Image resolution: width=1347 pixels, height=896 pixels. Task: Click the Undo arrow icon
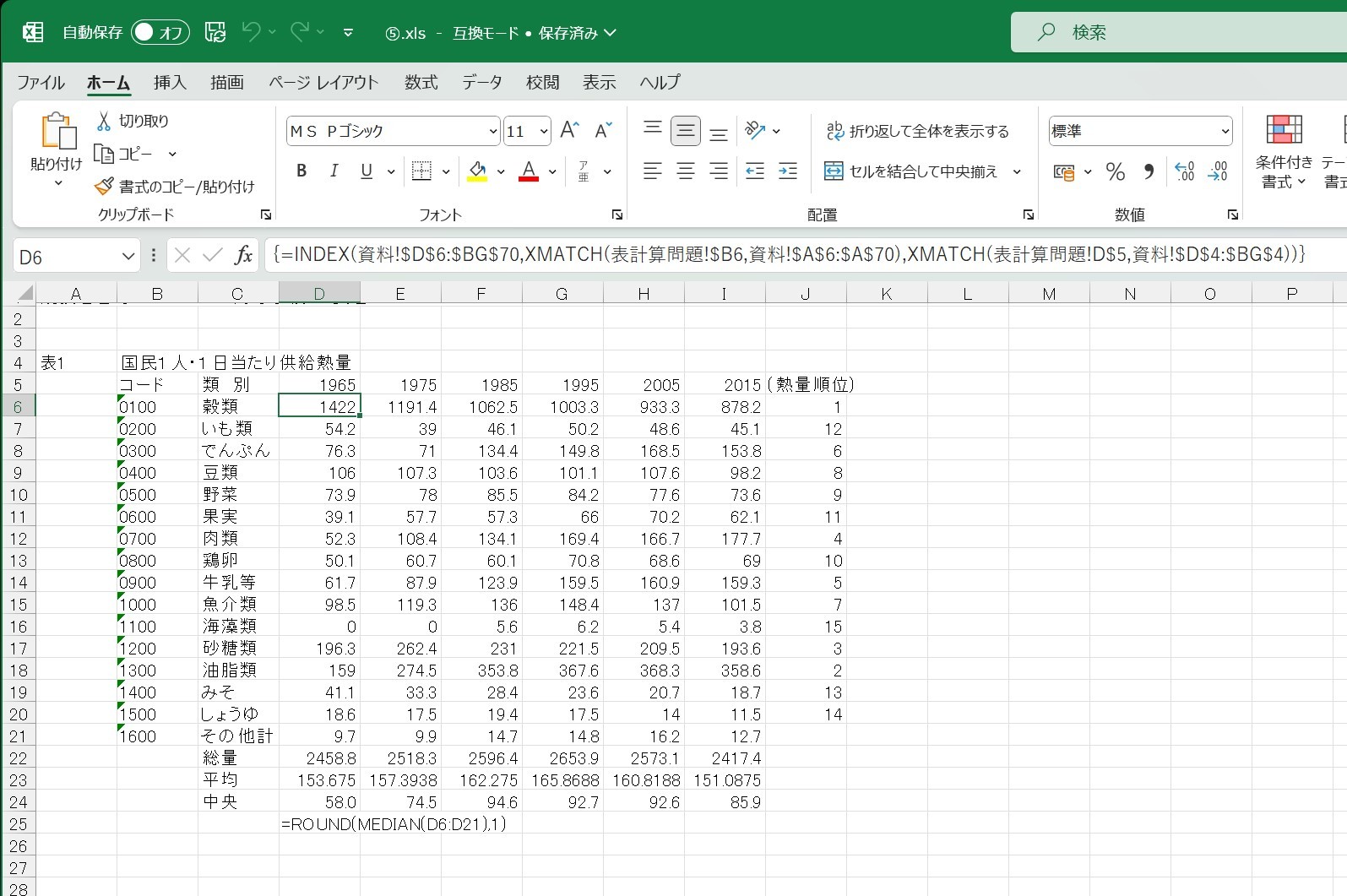[x=251, y=32]
